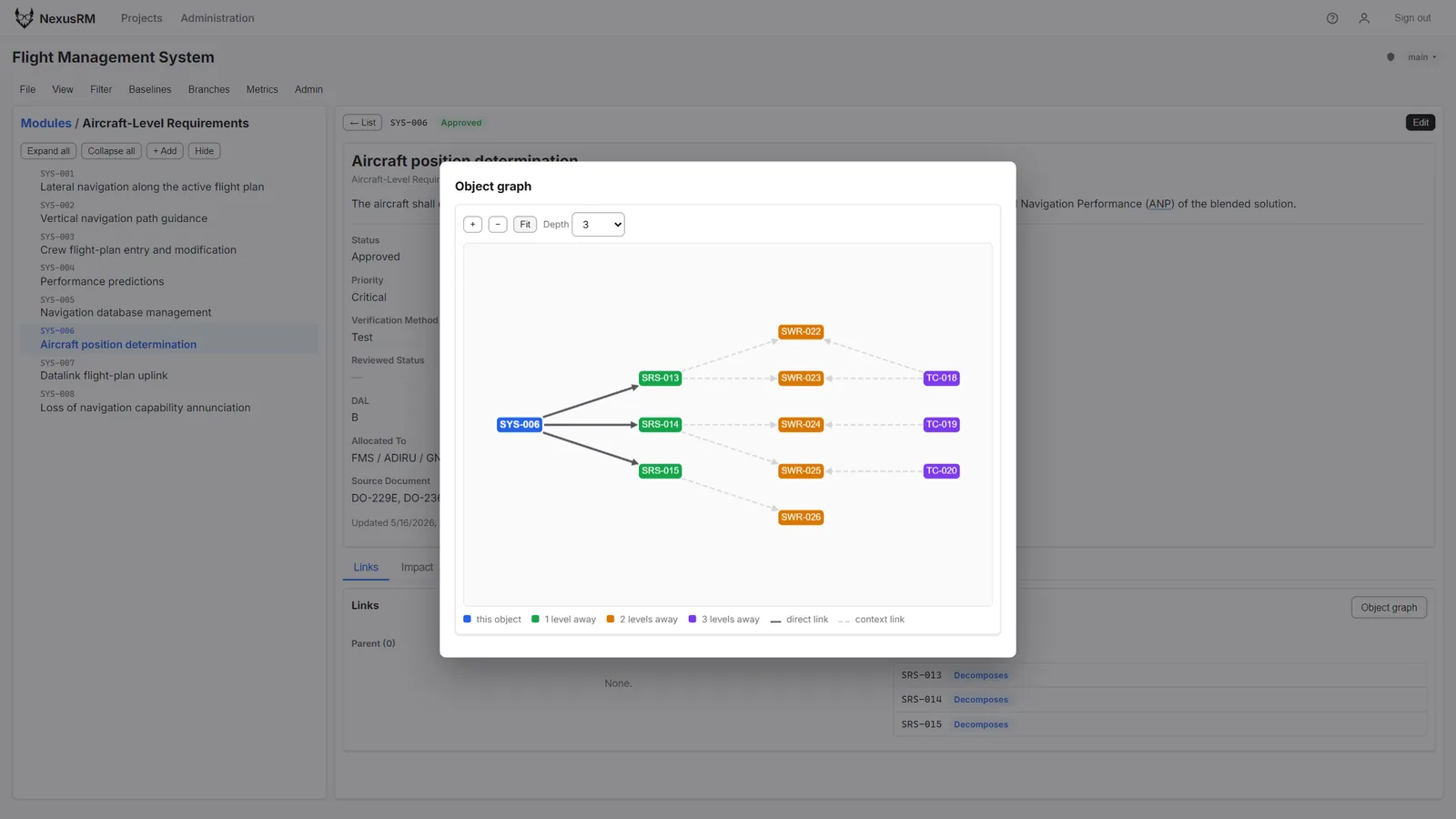The width and height of the screenshot is (1456, 819).
Task: Click the + Add button
Action: (165, 151)
